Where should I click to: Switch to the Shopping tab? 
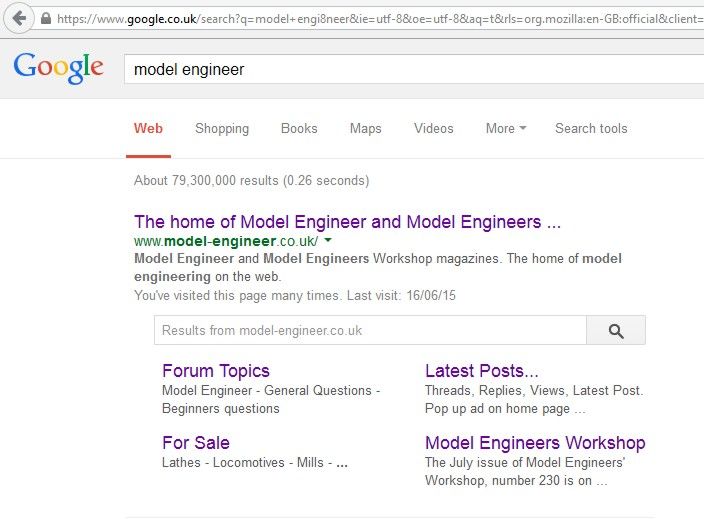tap(222, 128)
